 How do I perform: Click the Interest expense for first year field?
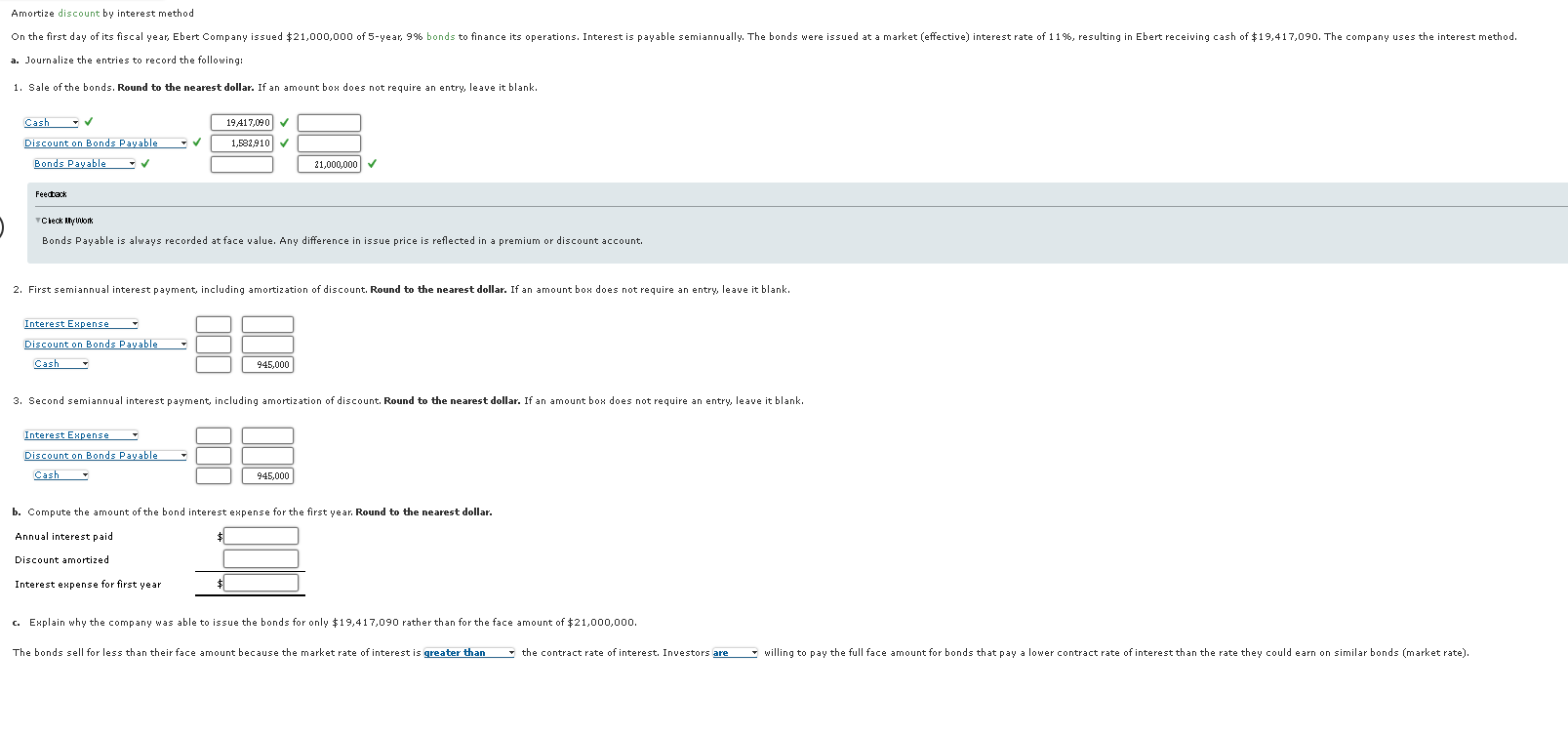[x=261, y=583]
